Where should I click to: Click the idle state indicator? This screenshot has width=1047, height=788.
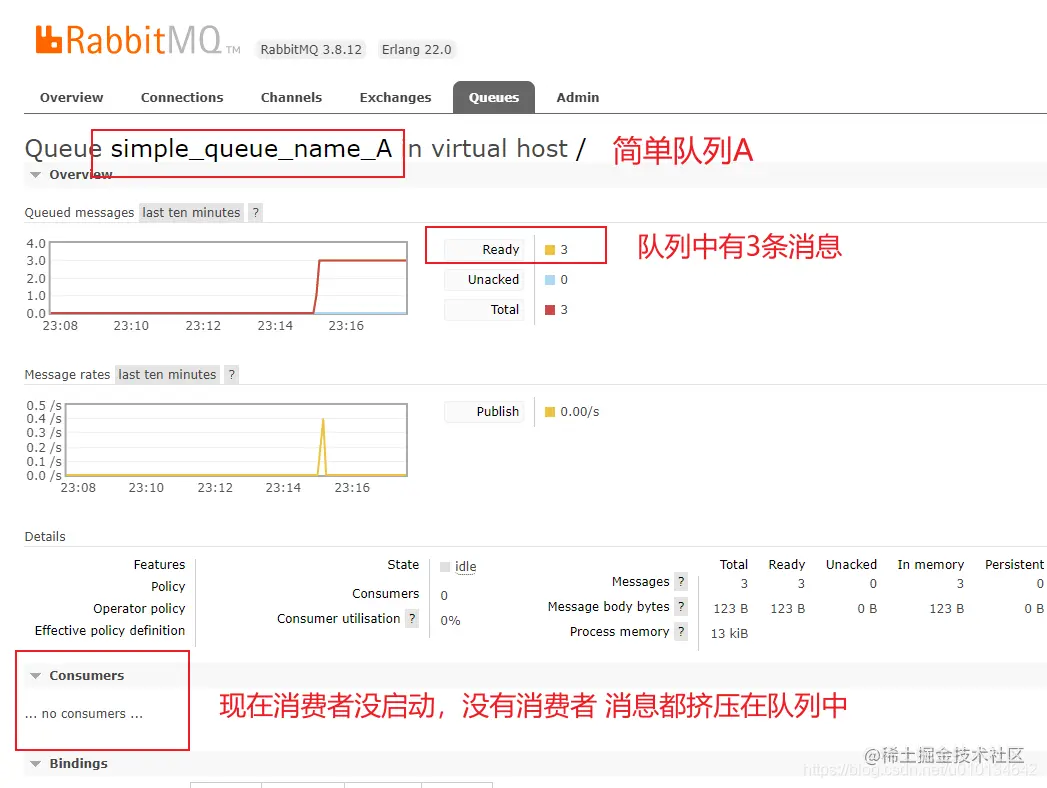coord(459,567)
